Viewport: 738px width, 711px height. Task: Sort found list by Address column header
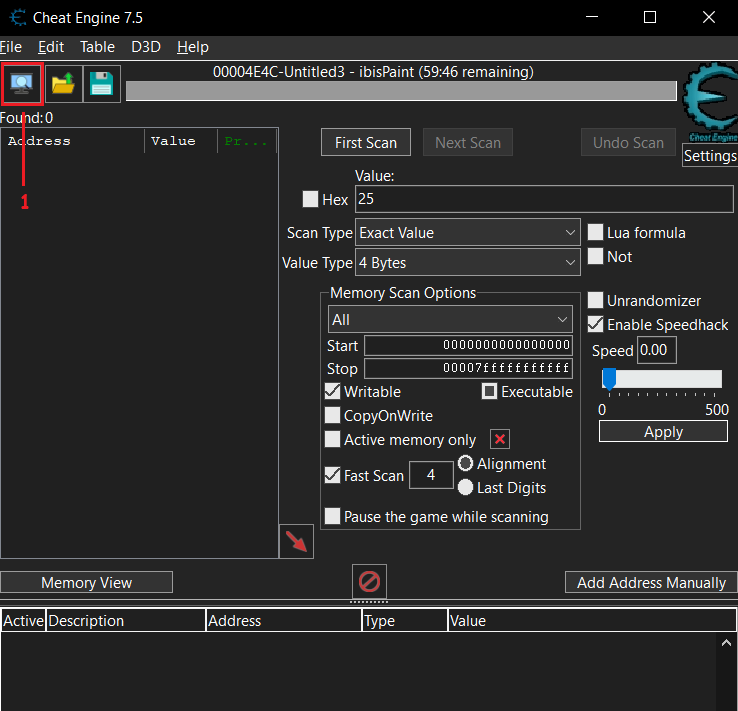pos(73,141)
